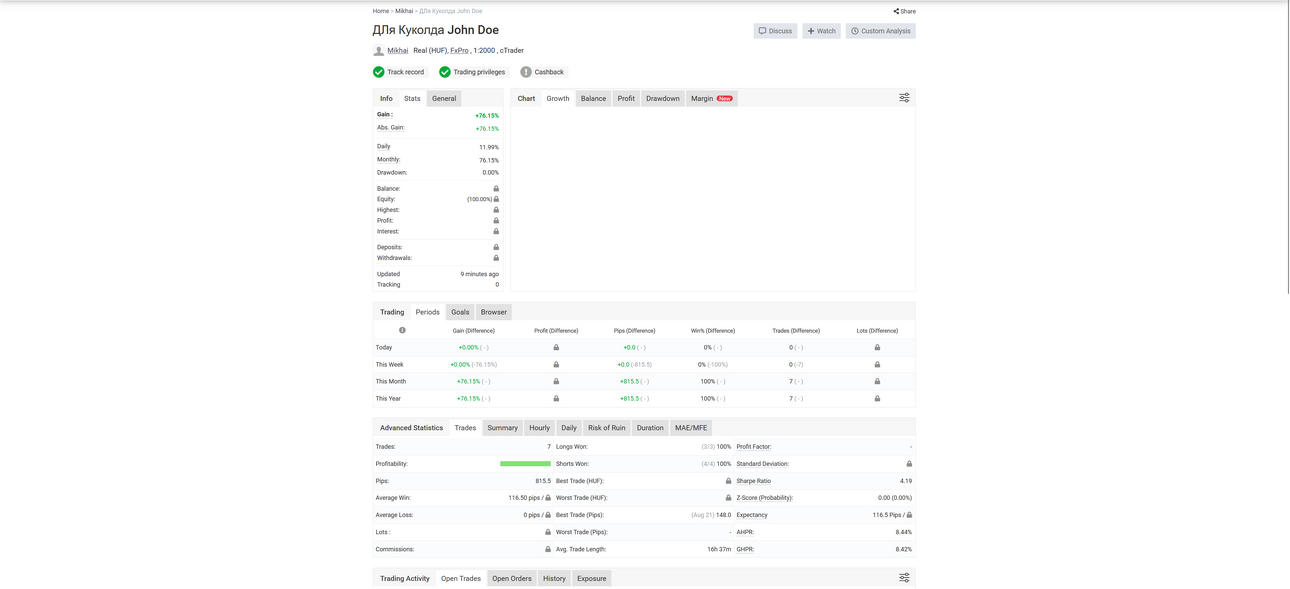Viewport: 1290px width, 589px height.
Task: Click the Equity lock icon
Action: click(x=496, y=199)
